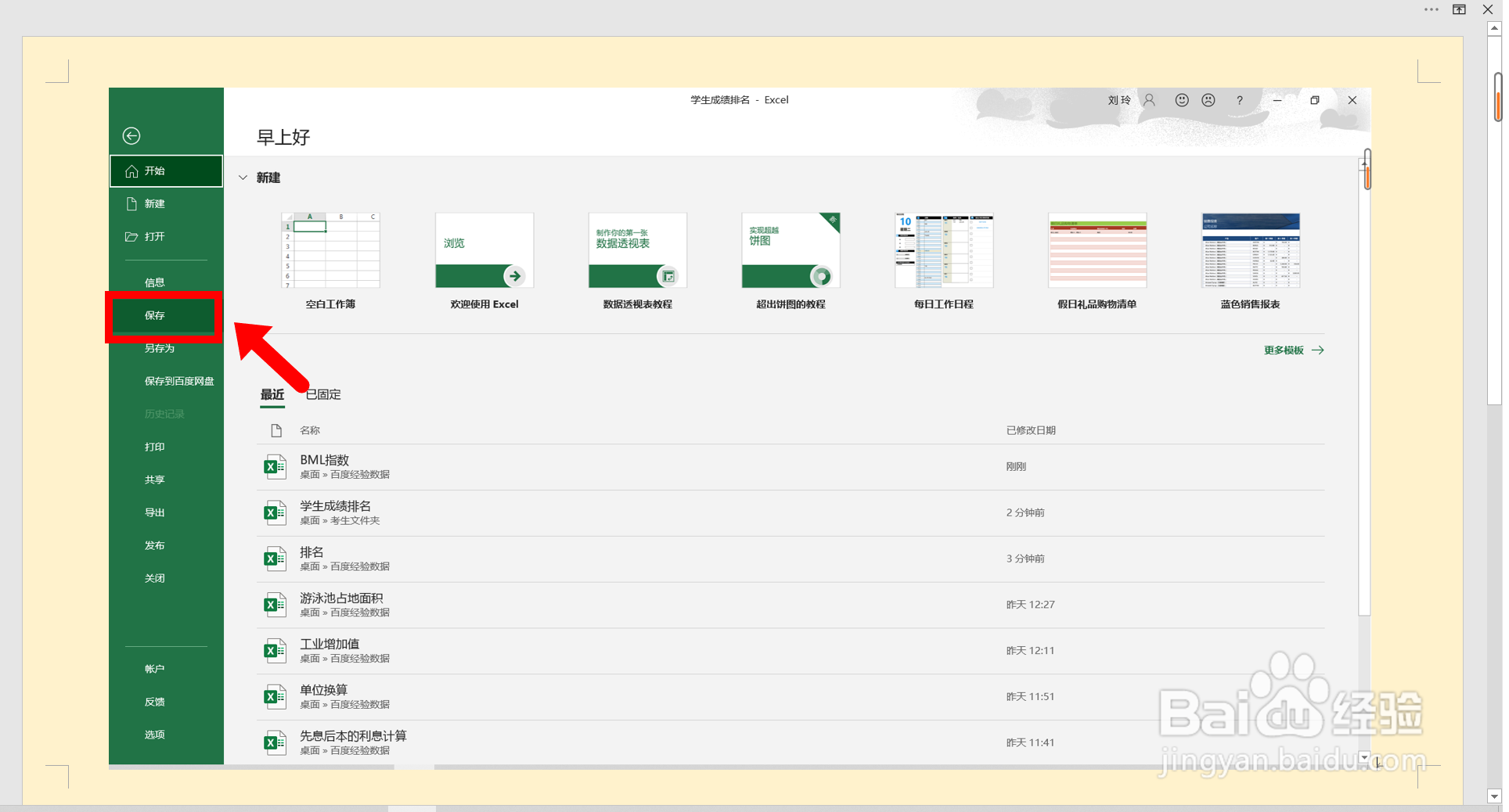Click the Excel icon beside 排名
The width and height of the screenshot is (1509, 812).
tap(275, 559)
